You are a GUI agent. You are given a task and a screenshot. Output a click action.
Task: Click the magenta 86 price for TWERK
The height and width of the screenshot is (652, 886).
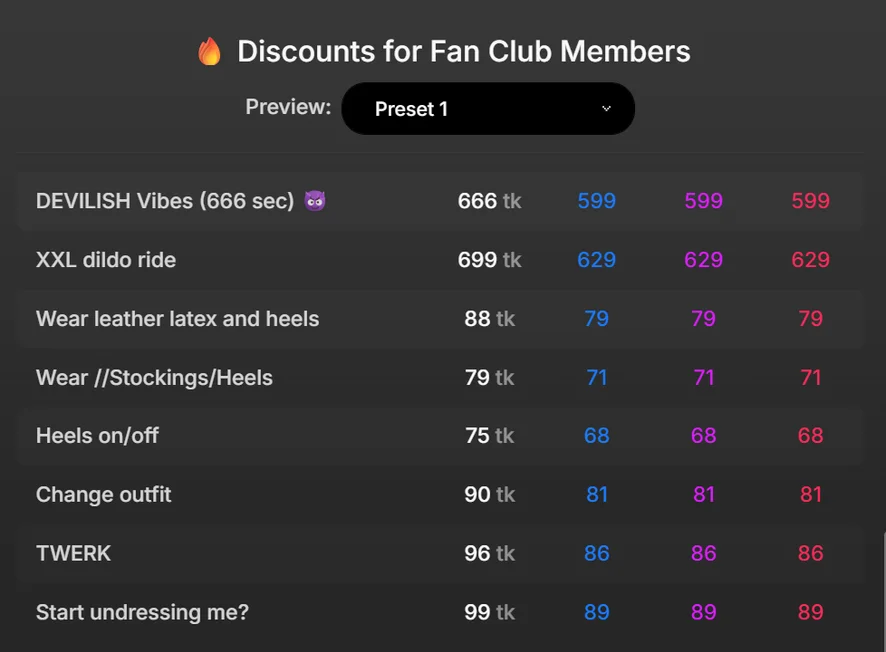(x=703, y=553)
